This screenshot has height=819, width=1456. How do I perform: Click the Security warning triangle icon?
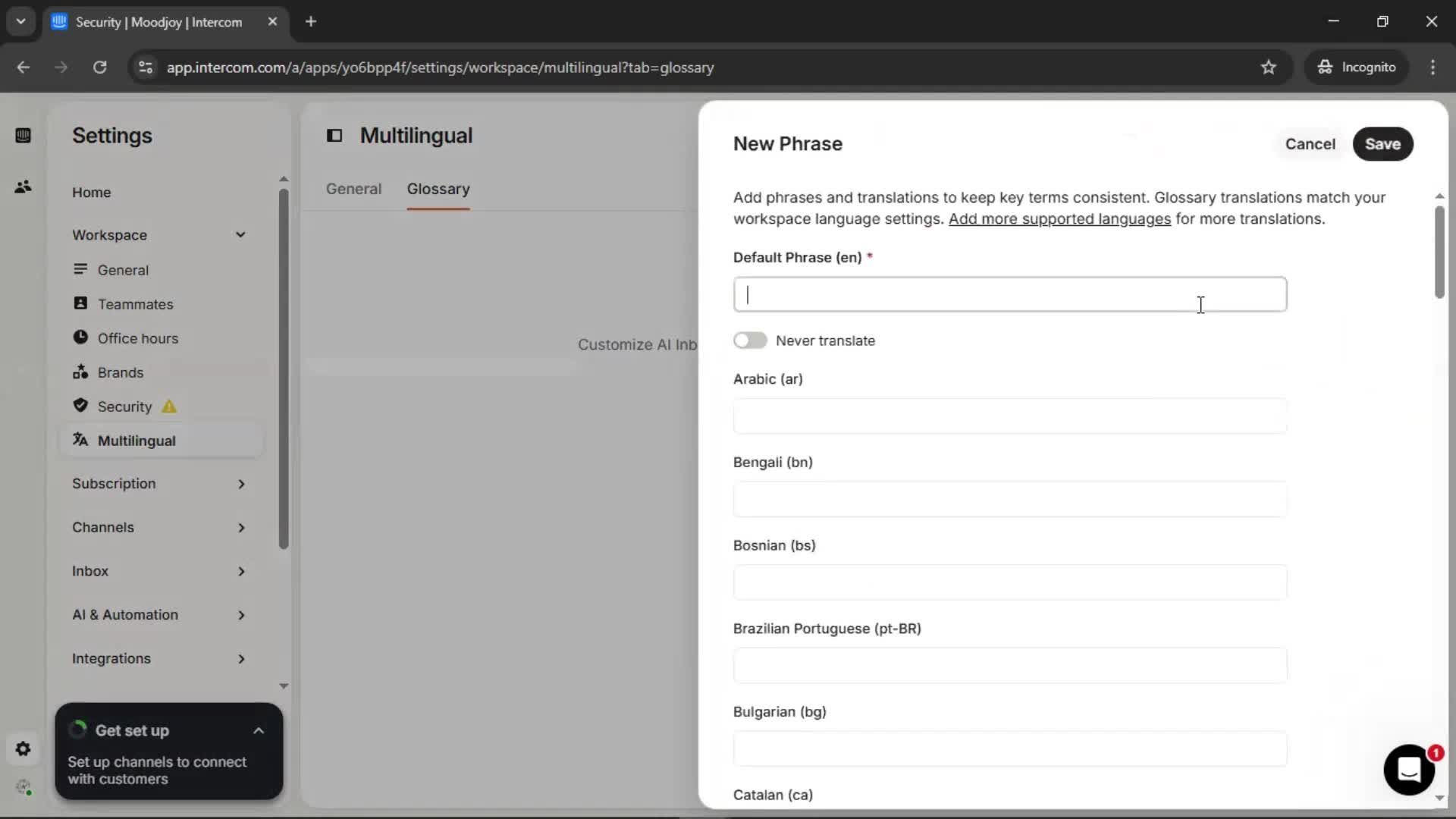pyautogui.click(x=169, y=406)
